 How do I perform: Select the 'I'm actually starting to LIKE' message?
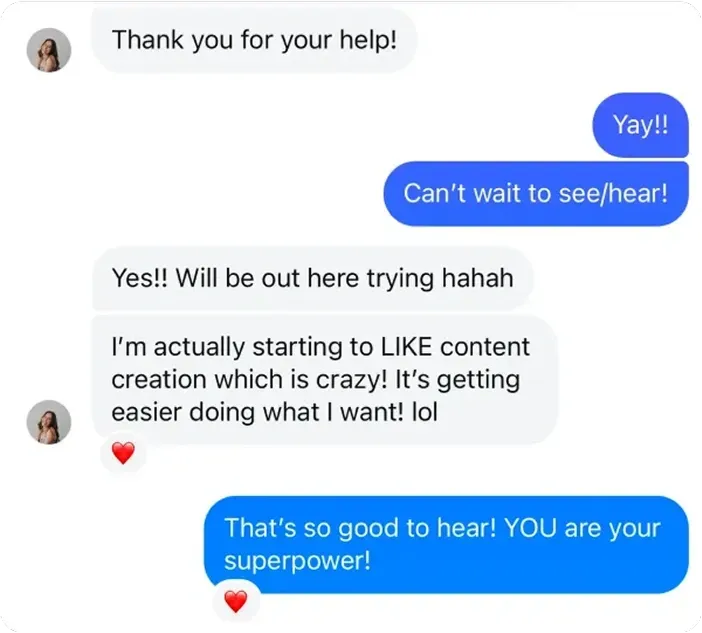(325, 380)
